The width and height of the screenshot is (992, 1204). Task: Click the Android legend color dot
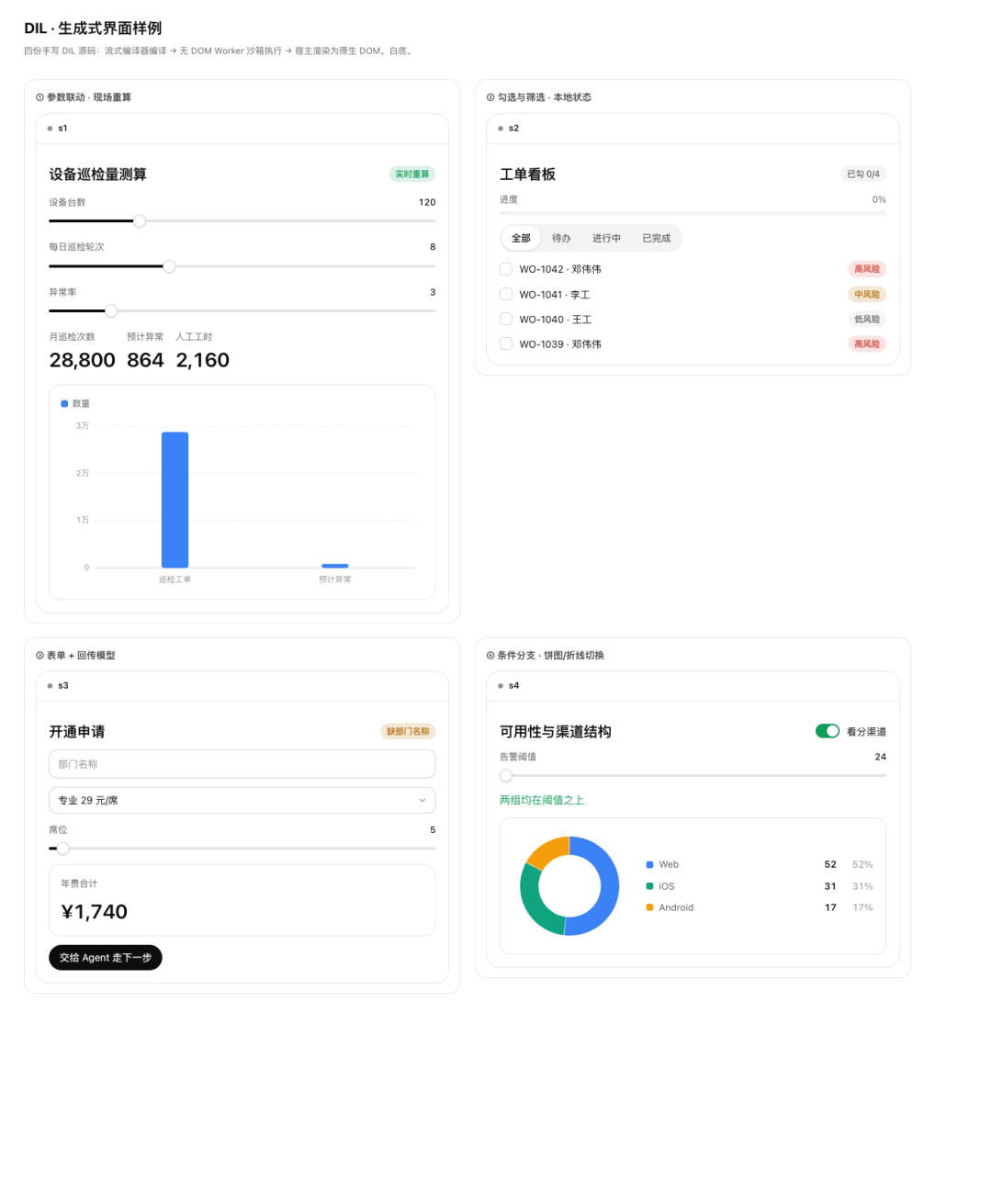click(x=649, y=907)
